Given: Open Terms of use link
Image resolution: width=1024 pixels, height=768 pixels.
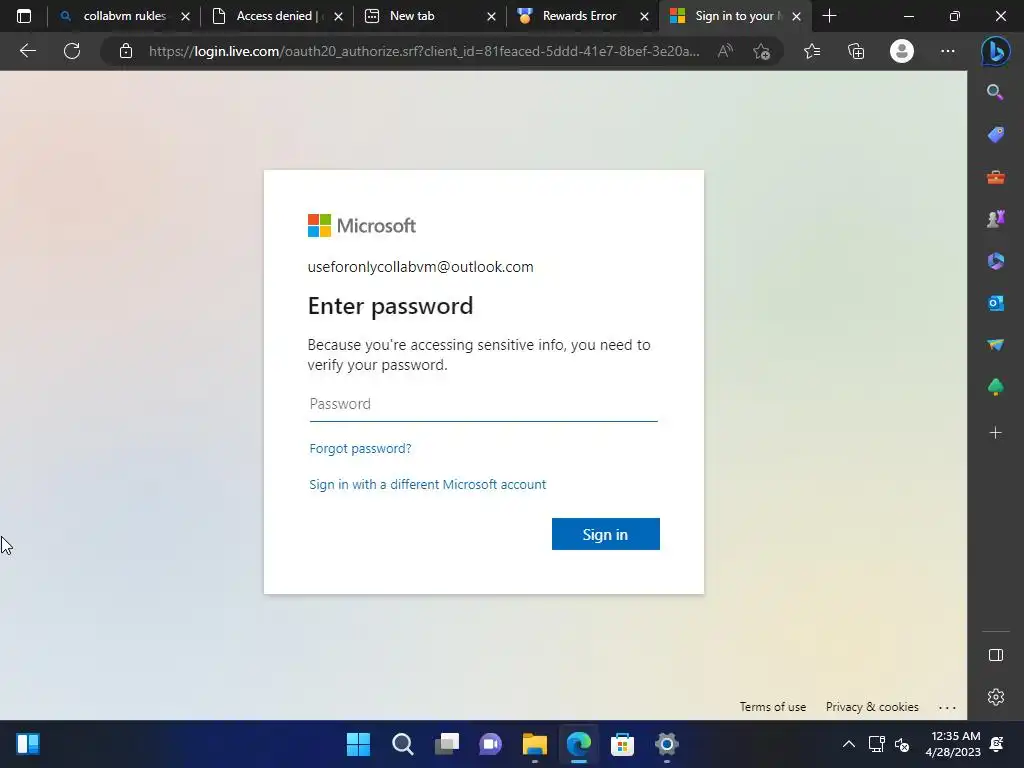Looking at the screenshot, I should pos(773,707).
